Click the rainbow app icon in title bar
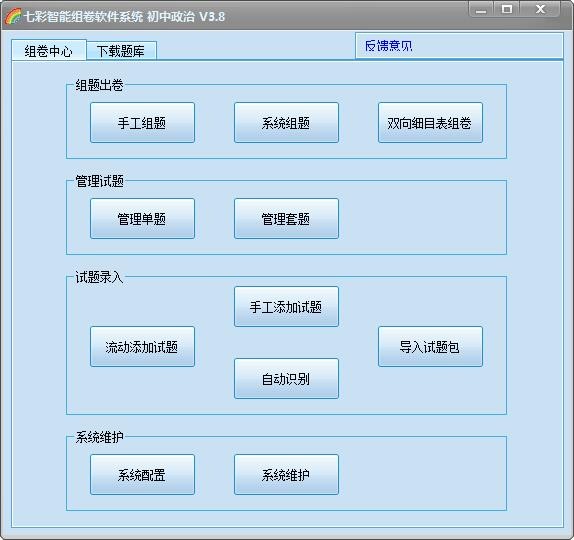The height and width of the screenshot is (540, 574). pos(13,16)
